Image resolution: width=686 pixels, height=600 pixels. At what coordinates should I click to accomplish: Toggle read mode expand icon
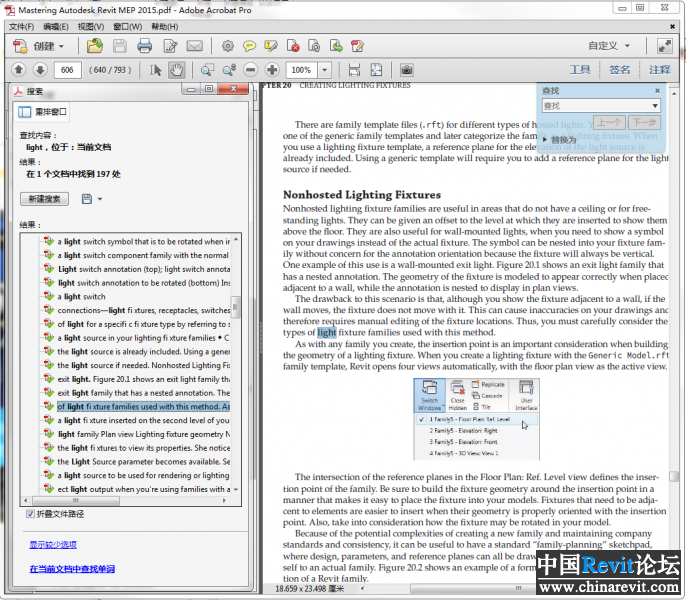click(x=665, y=46)
